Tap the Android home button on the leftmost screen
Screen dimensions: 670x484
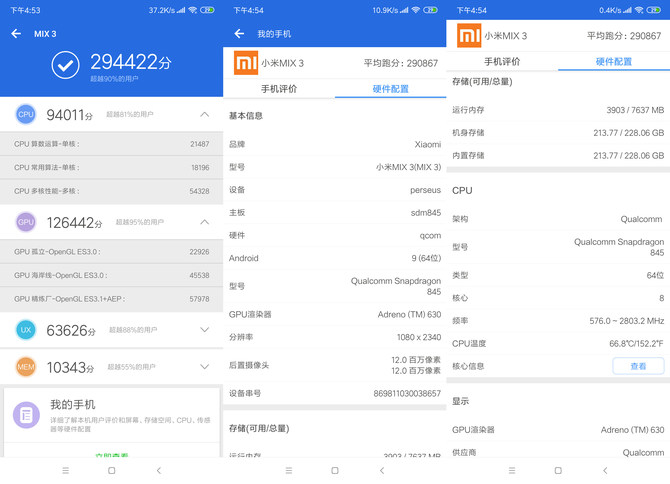point(112,471)
